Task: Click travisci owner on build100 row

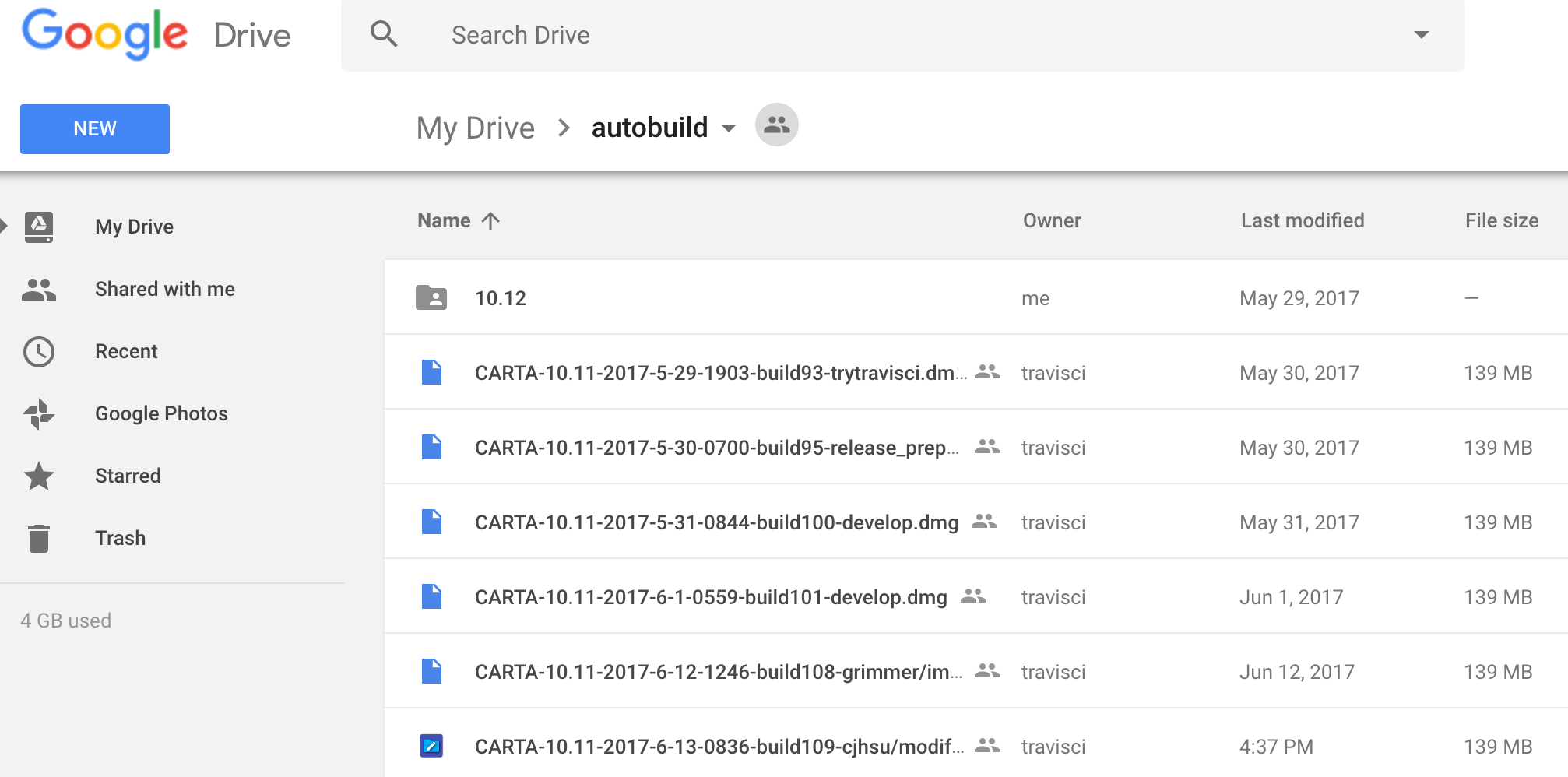Action: click(1053, 522)
